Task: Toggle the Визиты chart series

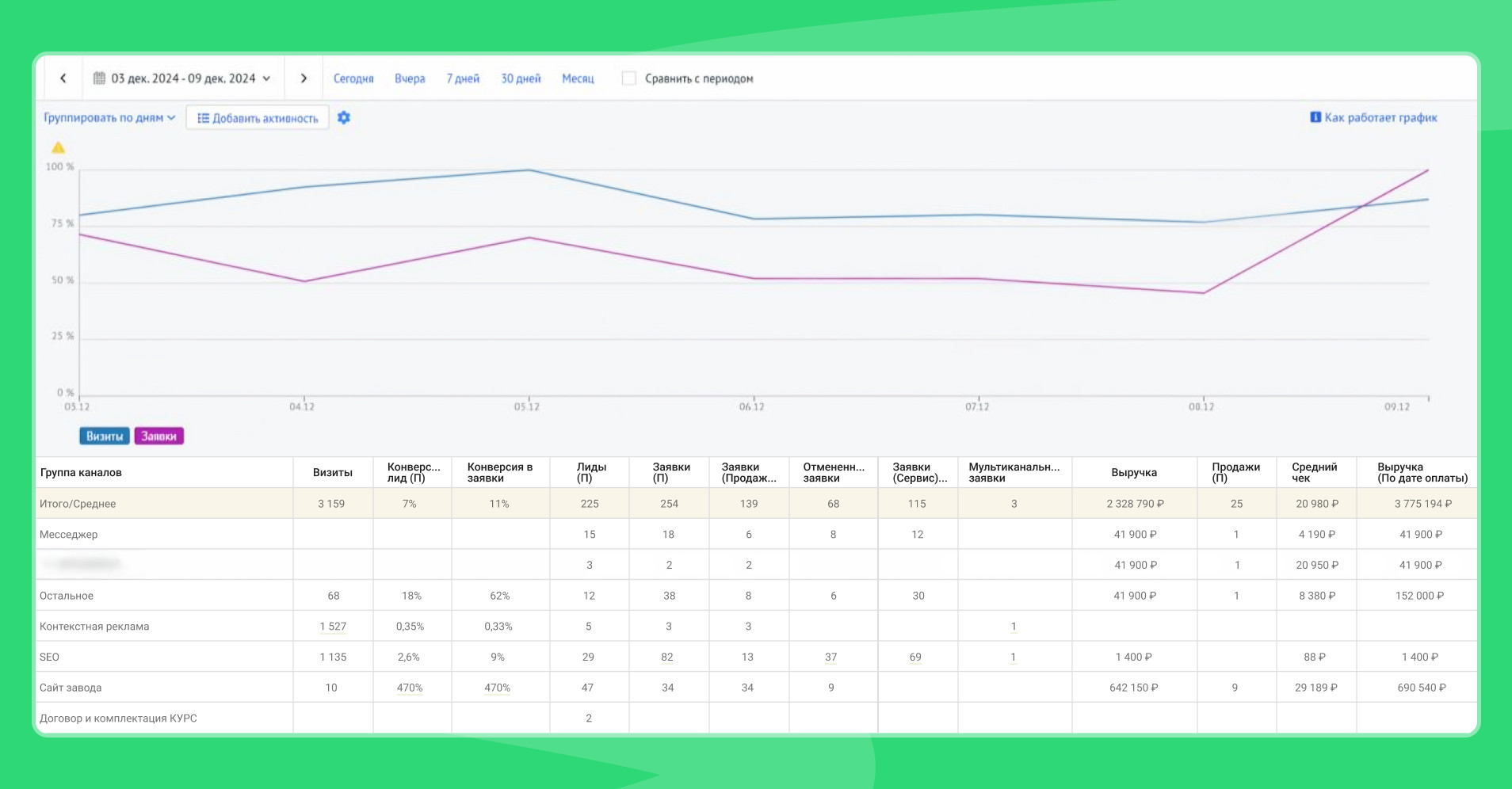Action: click(x=105, y=436)
